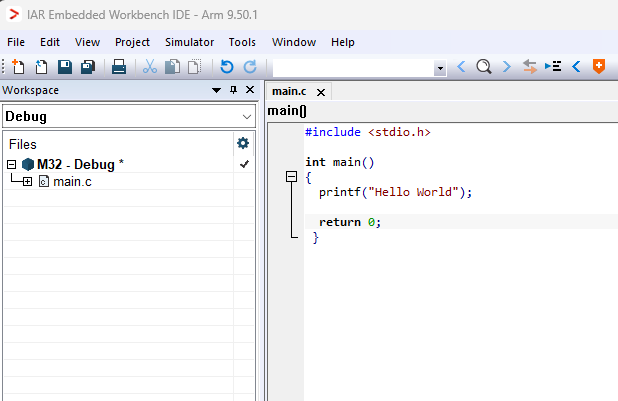Click the Go To line icon
The height and width of the screenshot is (401, 618).
coord(553,66)
